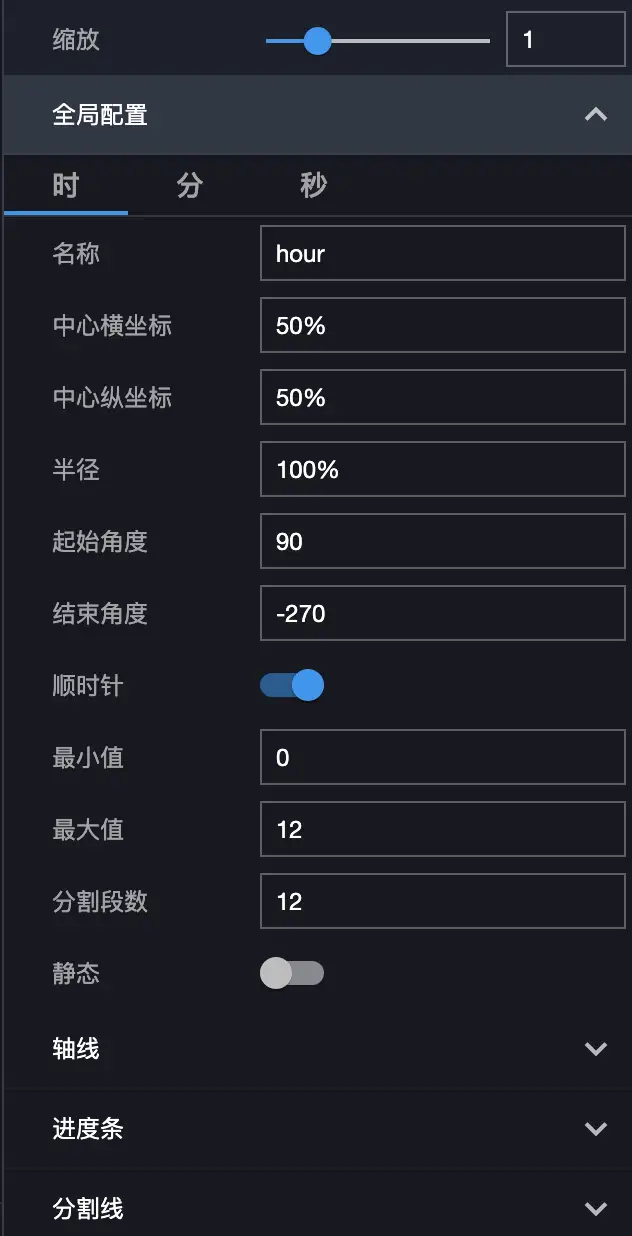The image size is (632, 1236).
Task: Expand the 轴线 section
Action: click(595, 1049)
